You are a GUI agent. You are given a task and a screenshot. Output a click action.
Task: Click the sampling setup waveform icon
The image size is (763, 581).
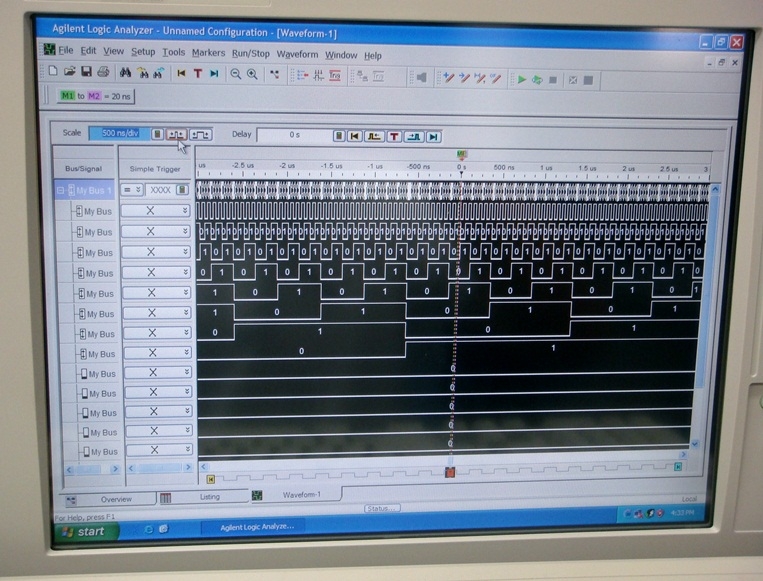pyautogui.click(x=318, y=75)
